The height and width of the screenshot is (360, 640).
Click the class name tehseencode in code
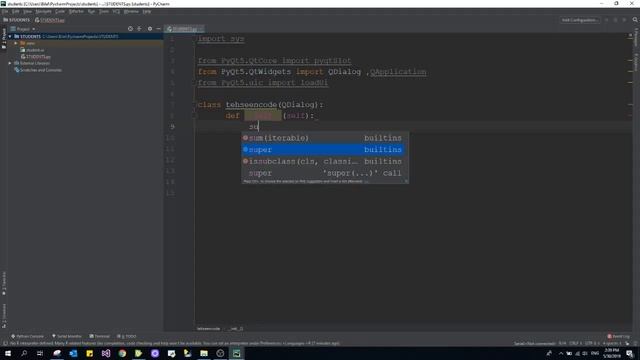251,105
